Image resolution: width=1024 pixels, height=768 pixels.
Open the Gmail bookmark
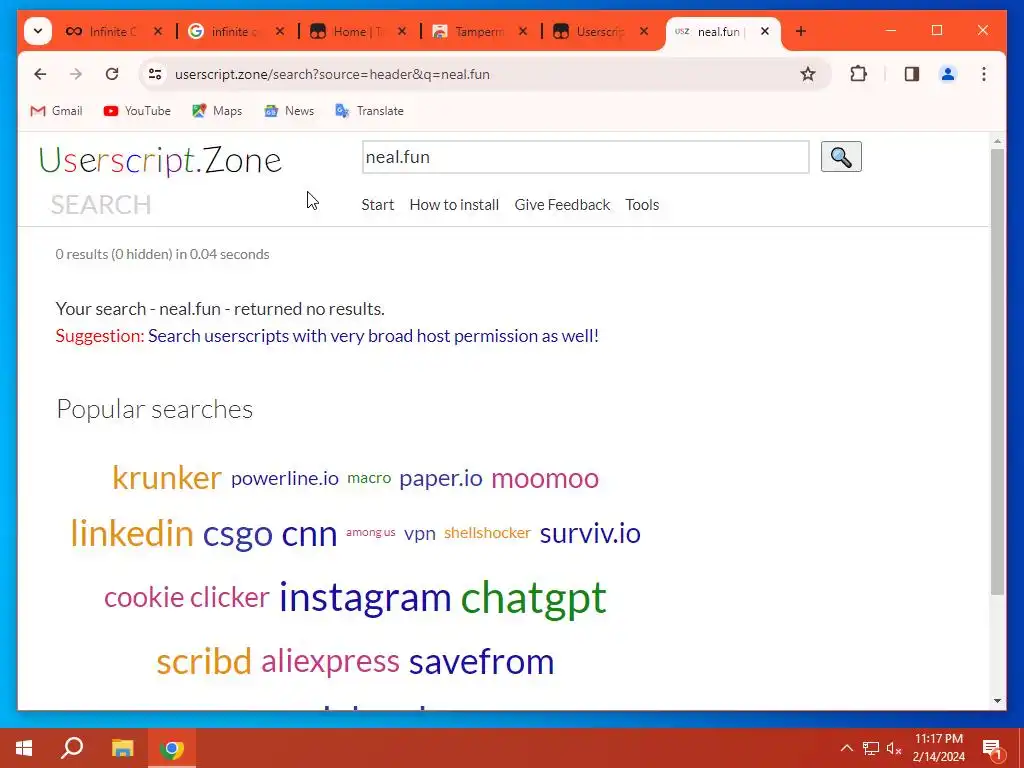tap(57, 110)
